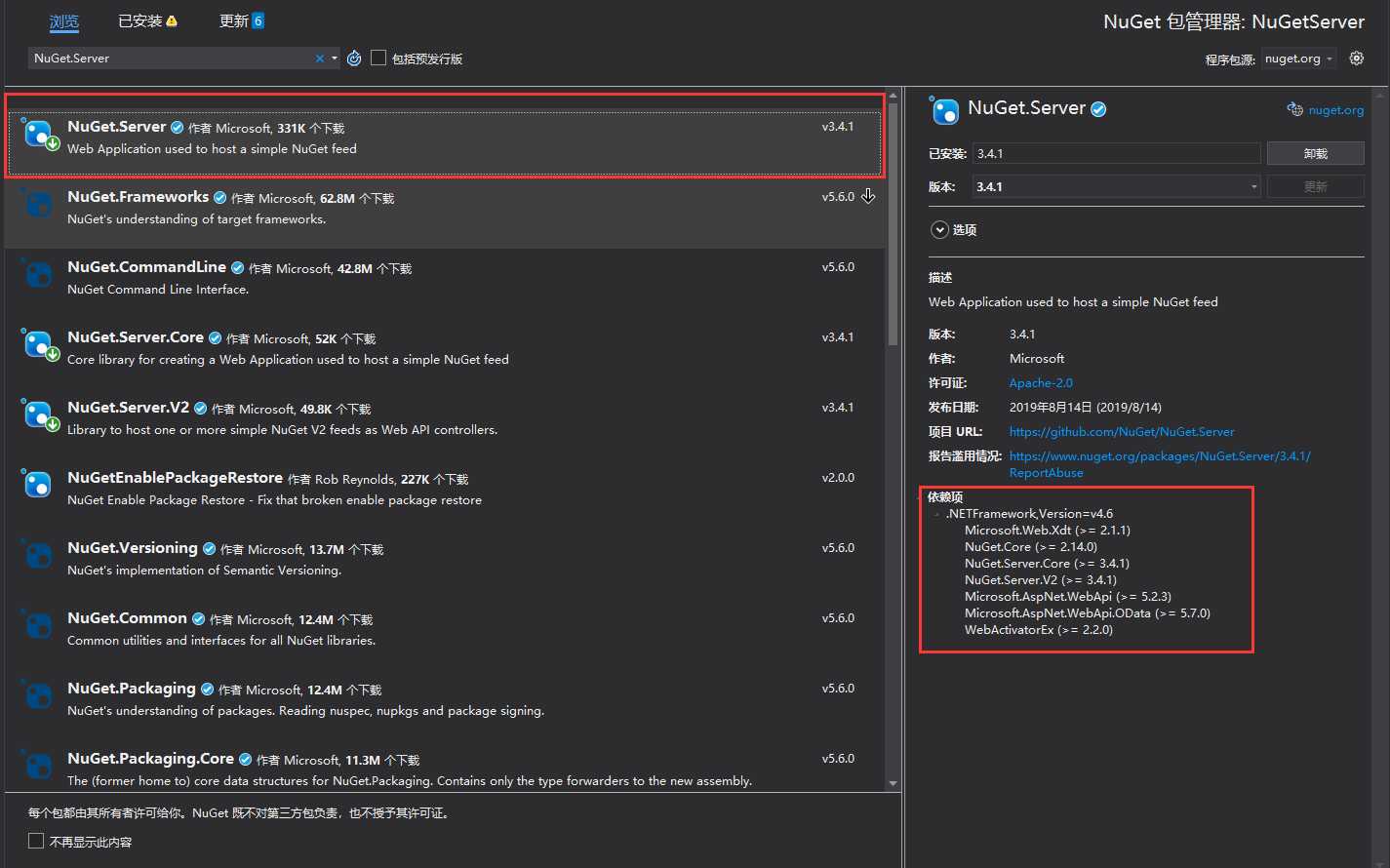Click the download arrow beside NuGet.Frameworks v5.6.0
The width and height of the screenshot is (1390, 868).
[868, 196]
